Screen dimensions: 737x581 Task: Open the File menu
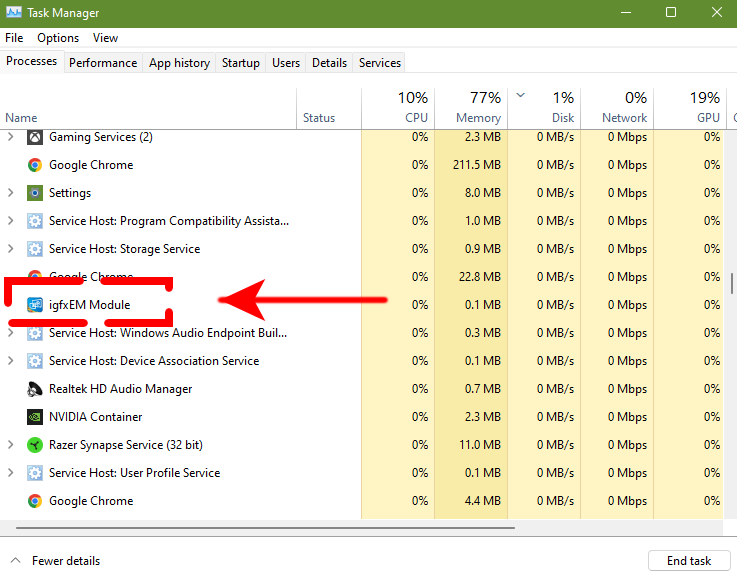14,38
